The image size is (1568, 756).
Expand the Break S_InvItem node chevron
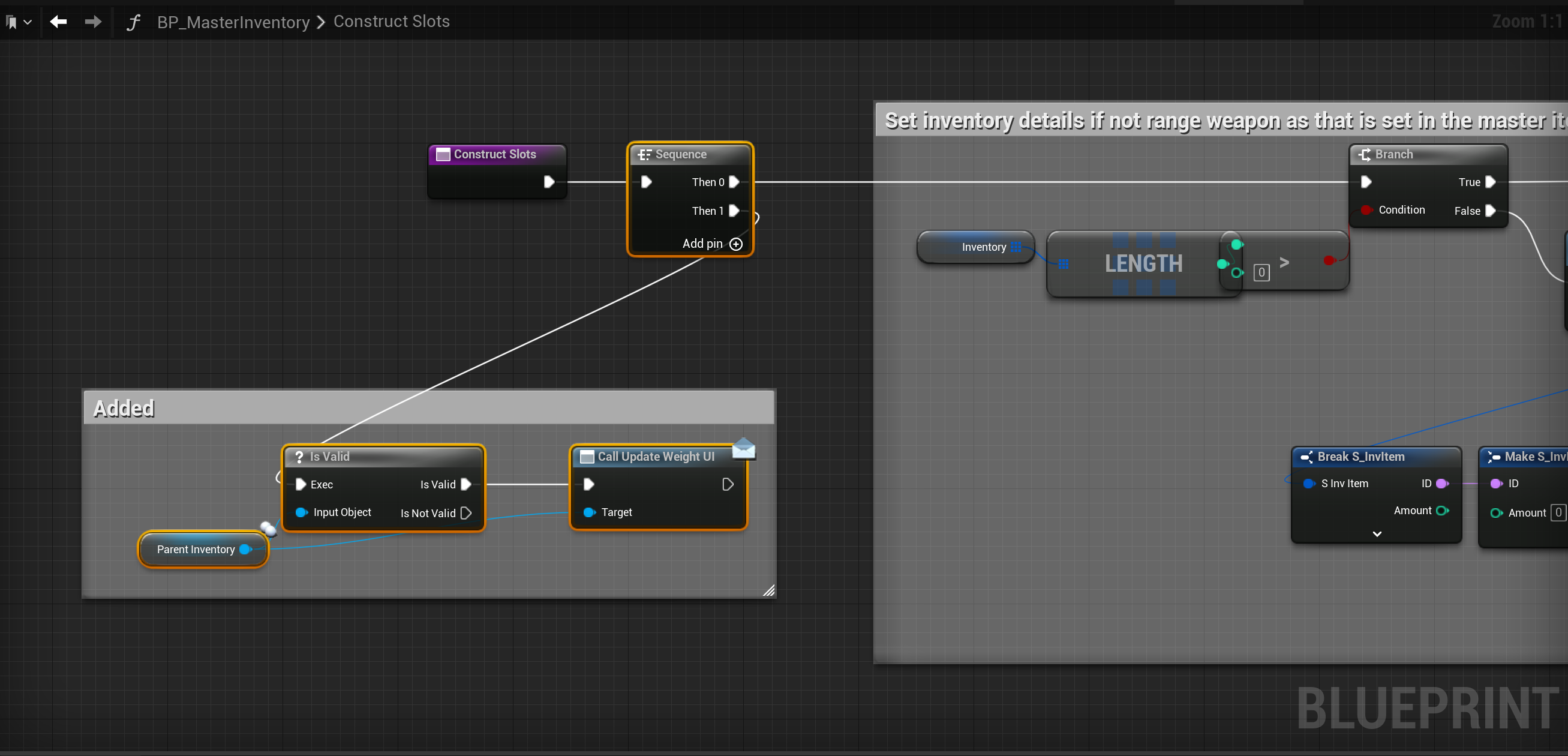coord(1377,534)
